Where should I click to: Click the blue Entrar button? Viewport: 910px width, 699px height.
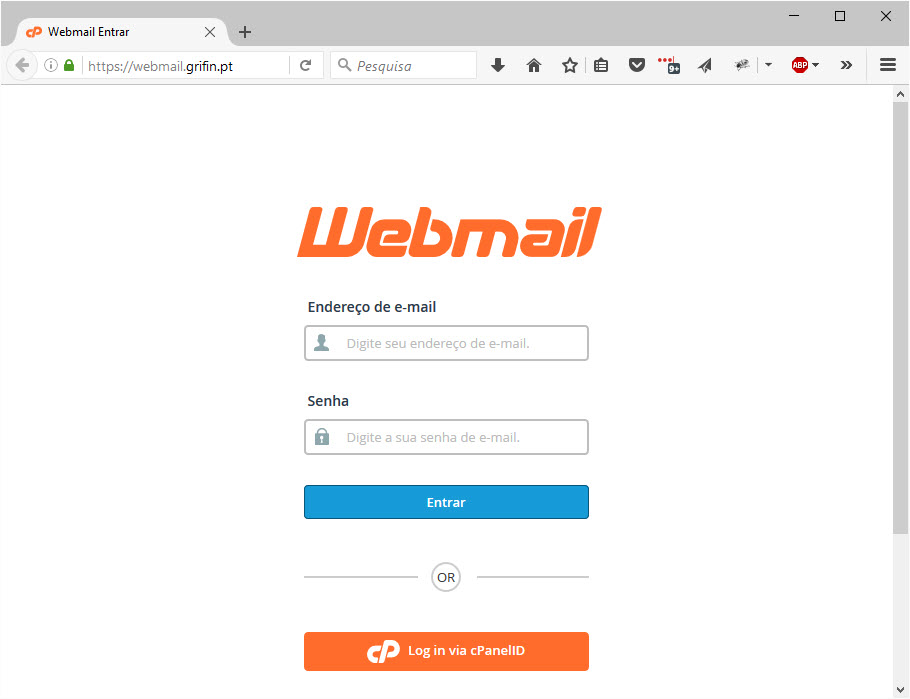click(x=446, y=502)
